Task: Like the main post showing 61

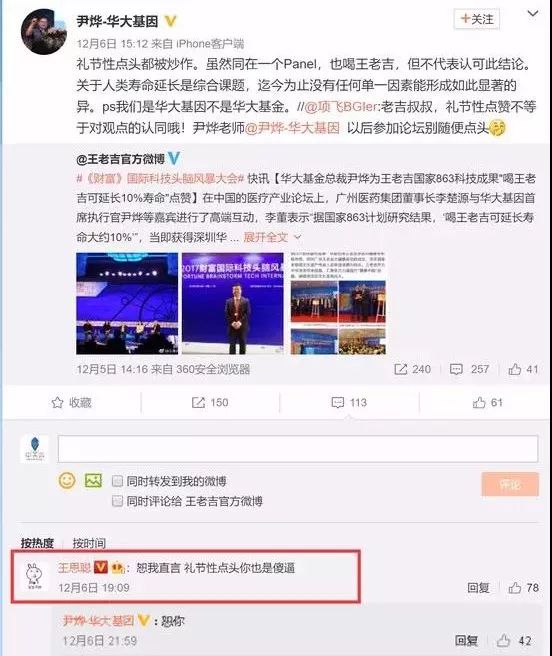Action: 488,402
